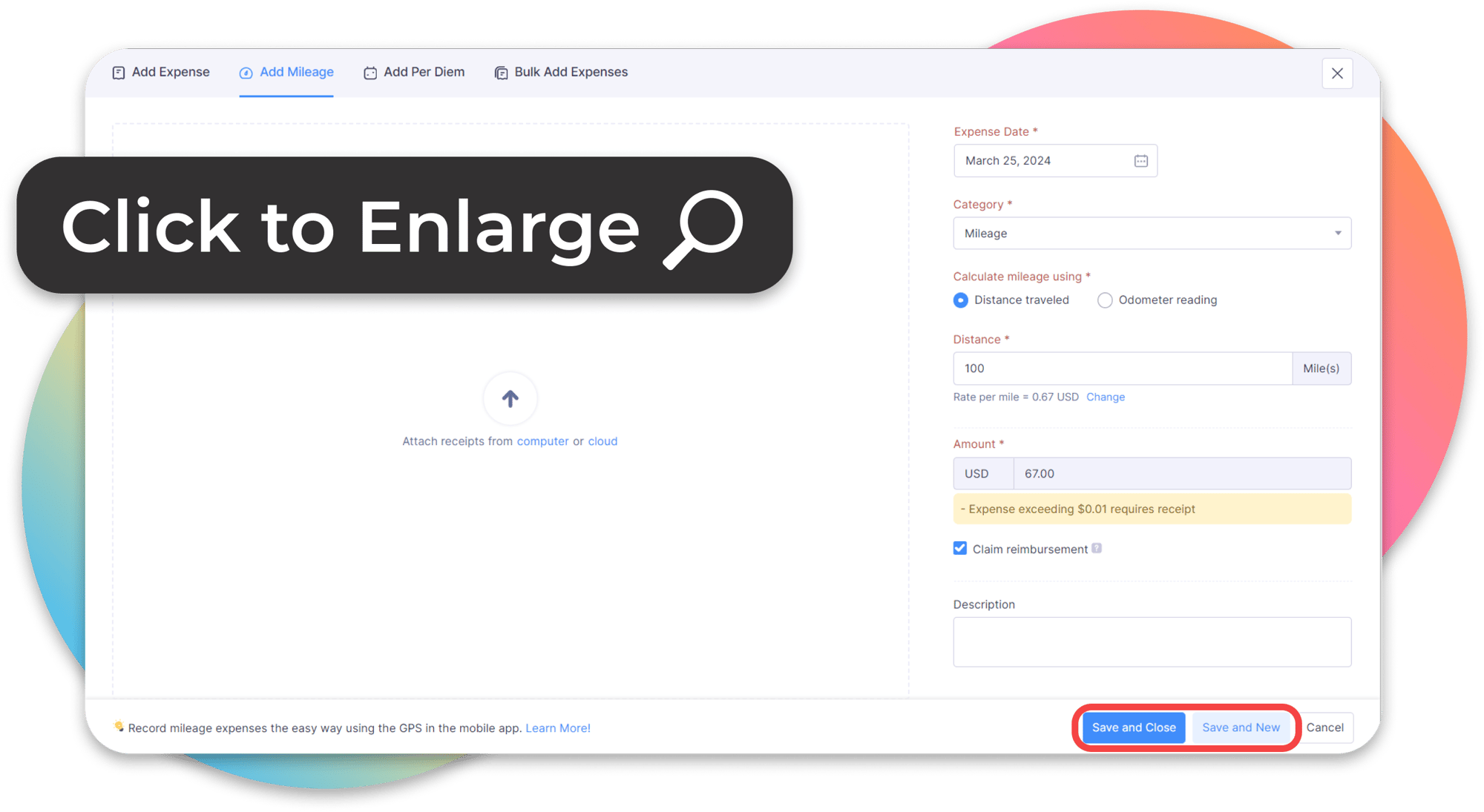Select the Odometer reading radio button
This screenshot has height=812, width=1484.
[x=1105, y=300]
